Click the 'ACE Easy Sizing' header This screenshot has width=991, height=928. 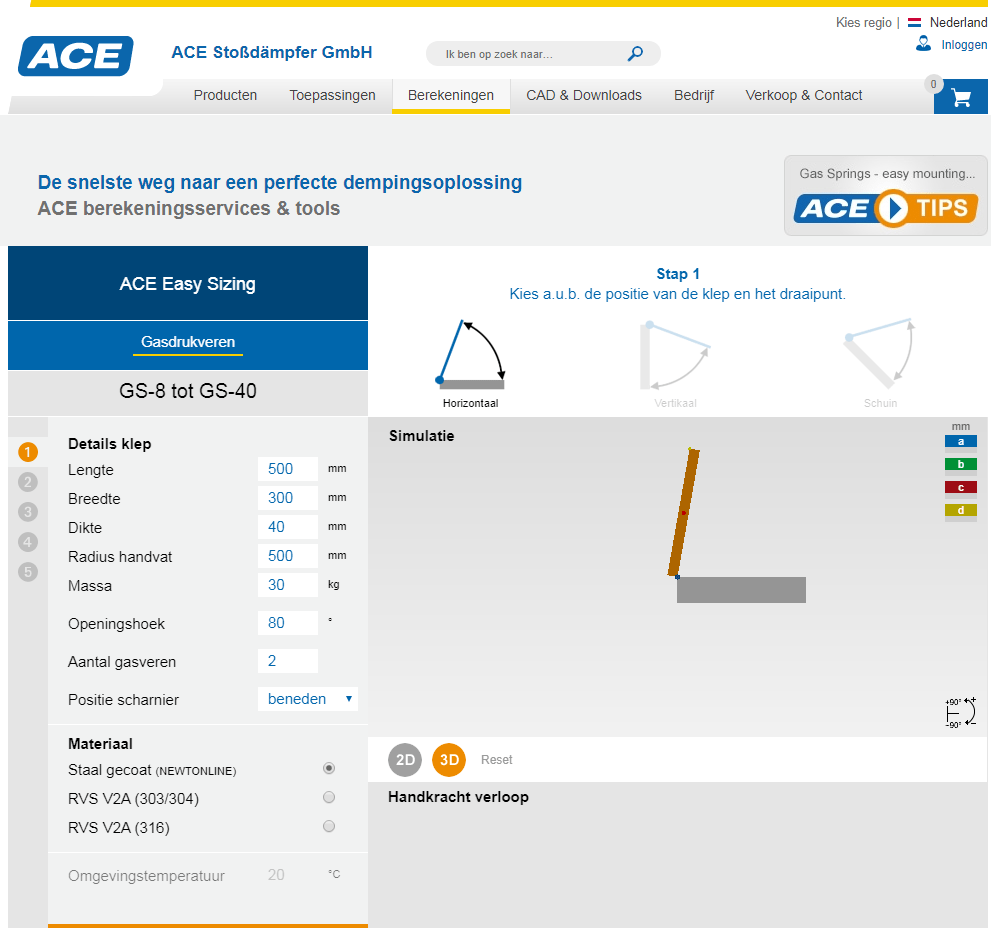[x=188, y=284]
